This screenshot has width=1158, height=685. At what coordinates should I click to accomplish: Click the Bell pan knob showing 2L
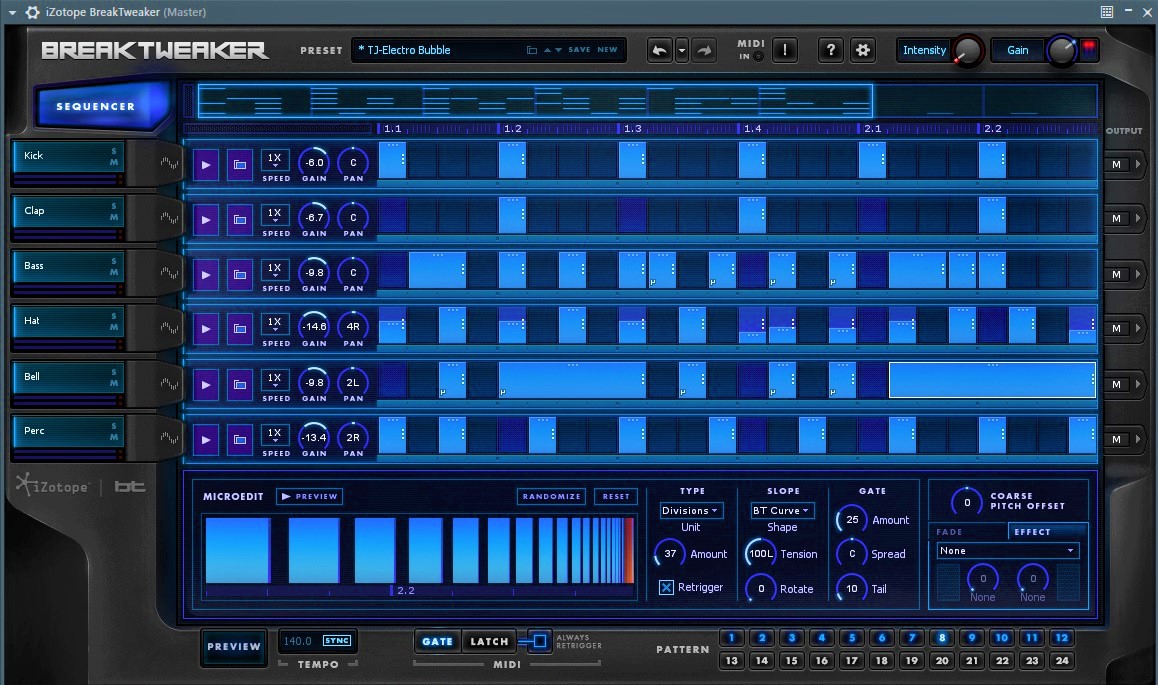click(x=353, y=382)
